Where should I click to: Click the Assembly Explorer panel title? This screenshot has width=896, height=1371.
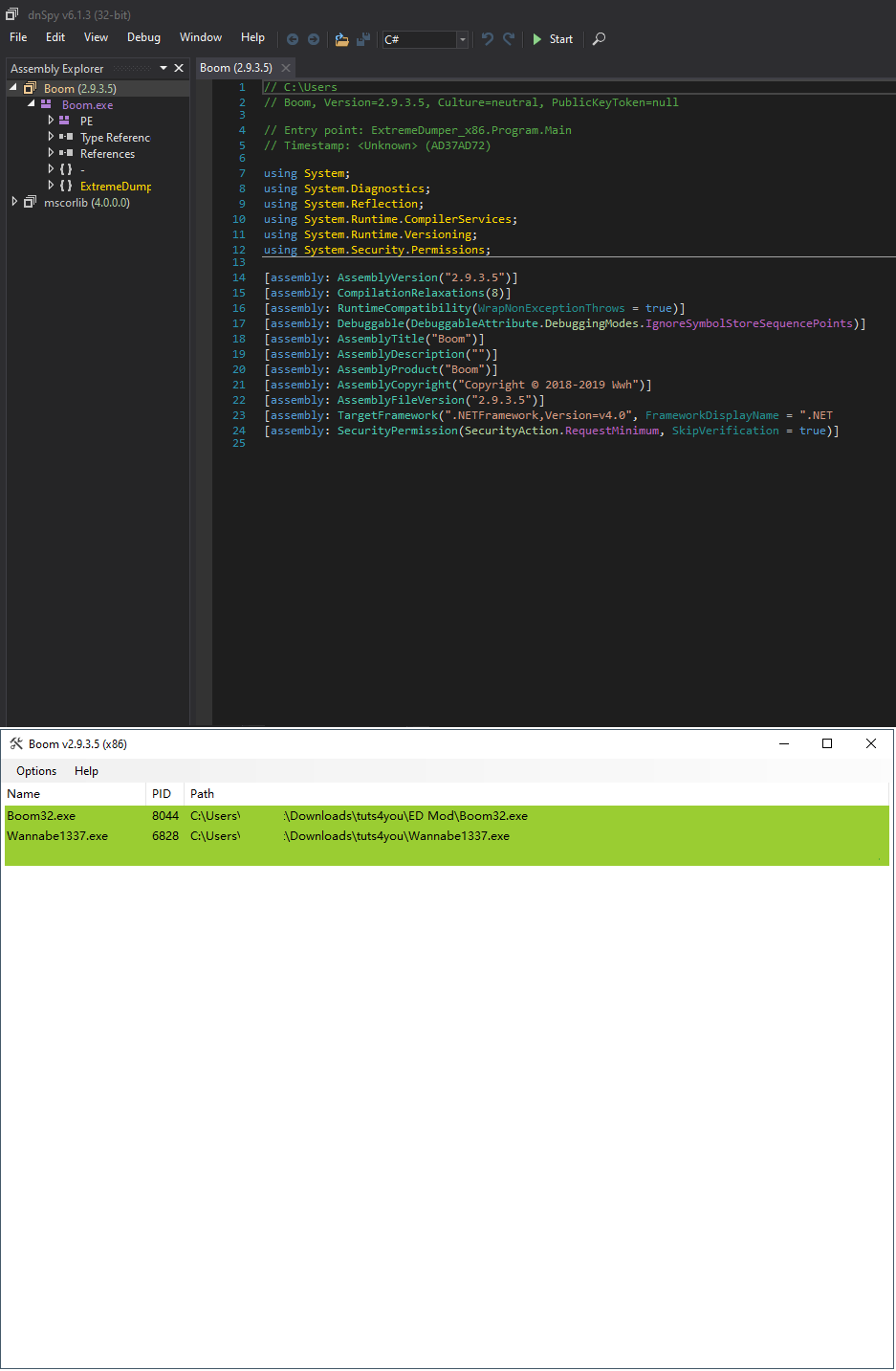[x=56, y=69]
